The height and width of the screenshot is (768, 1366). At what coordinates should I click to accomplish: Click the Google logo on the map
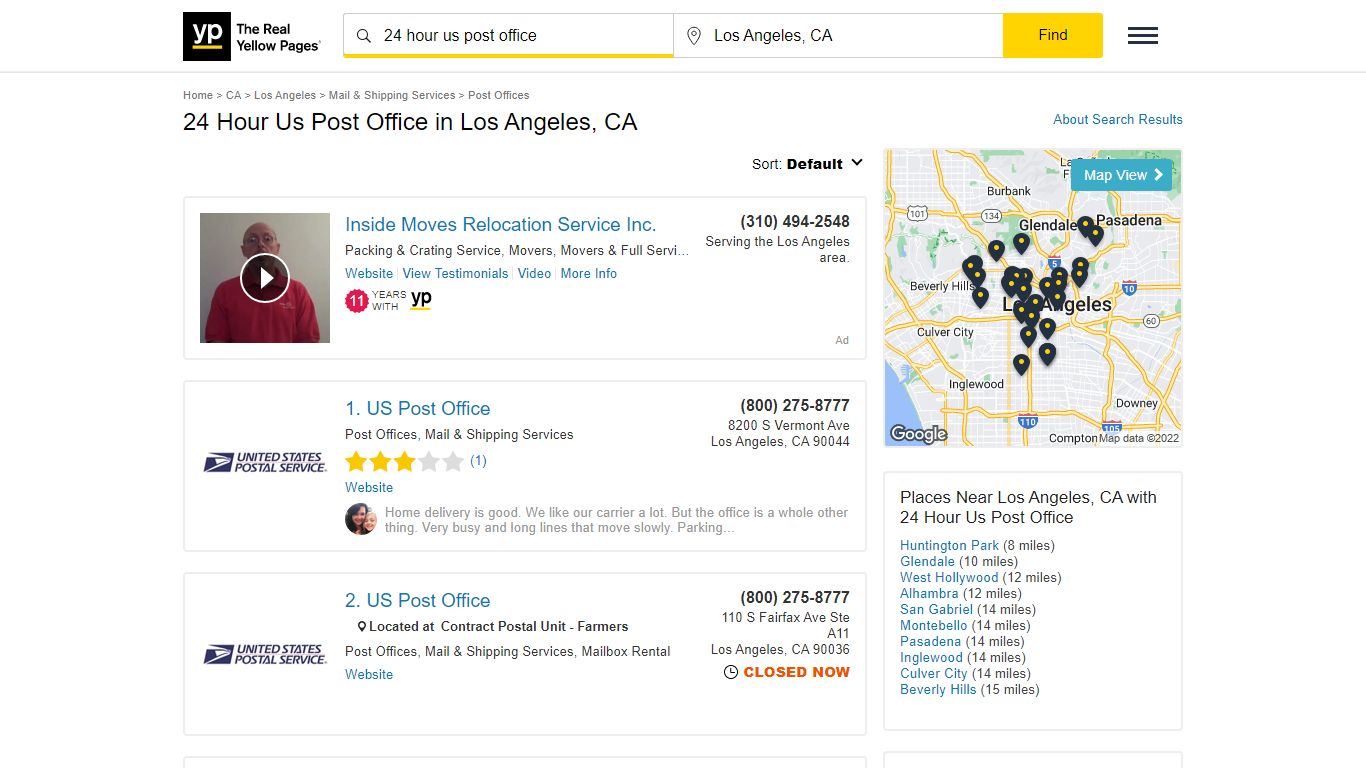coord(918,434)
